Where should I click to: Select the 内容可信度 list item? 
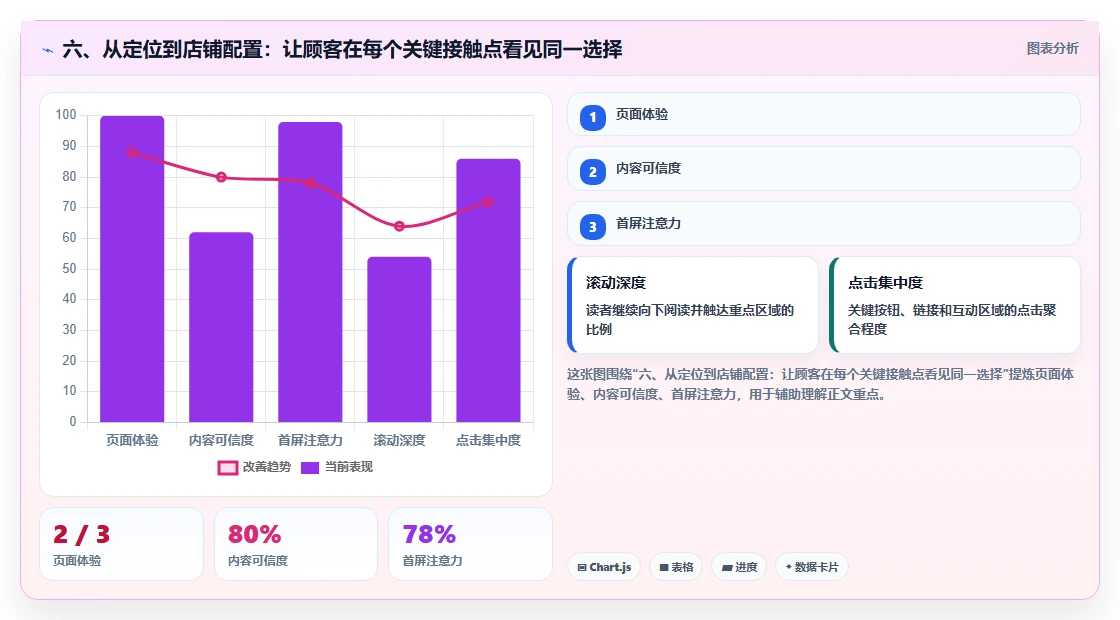[824, 169]
